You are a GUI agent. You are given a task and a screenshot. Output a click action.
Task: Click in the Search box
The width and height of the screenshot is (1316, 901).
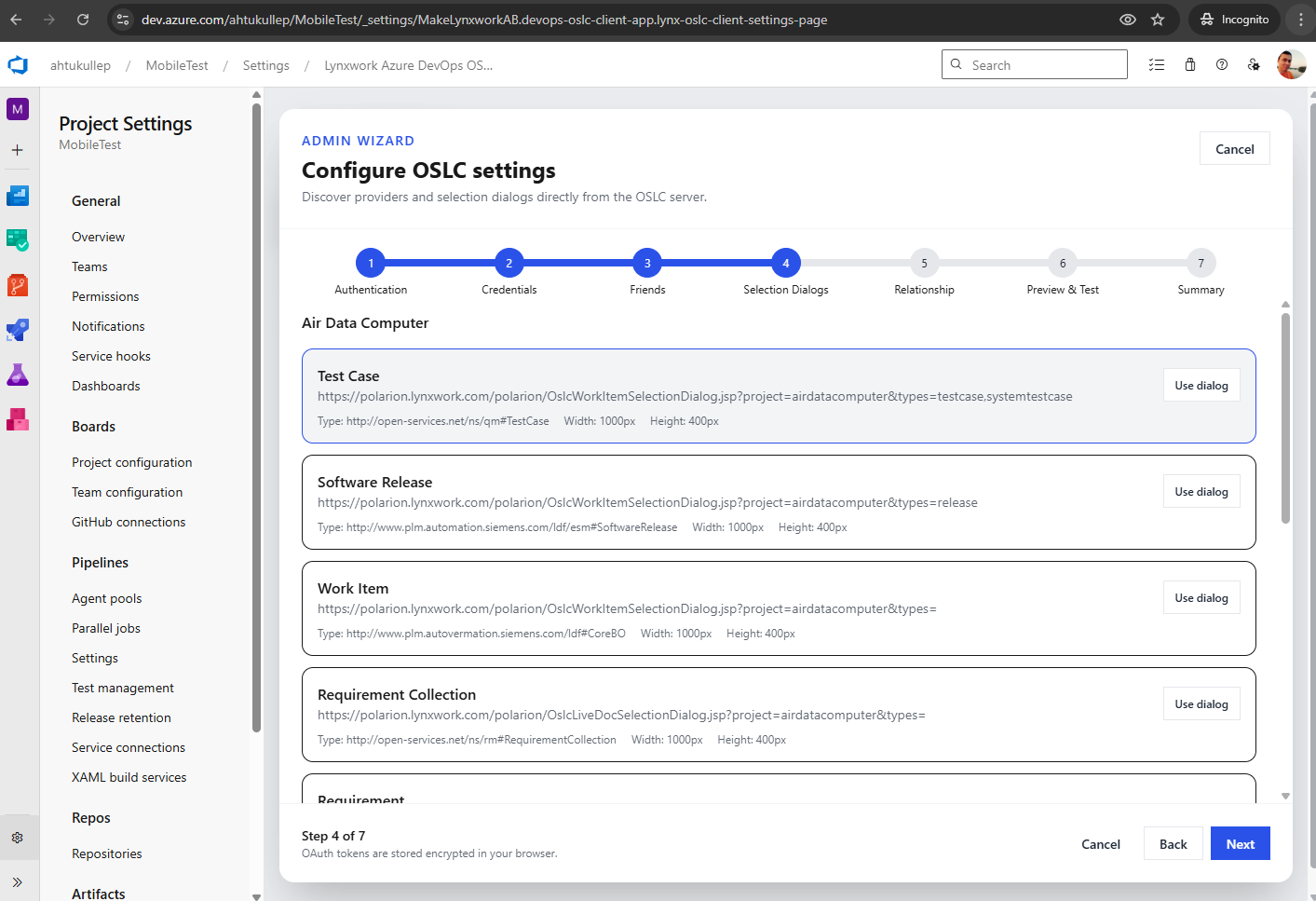1035,65
